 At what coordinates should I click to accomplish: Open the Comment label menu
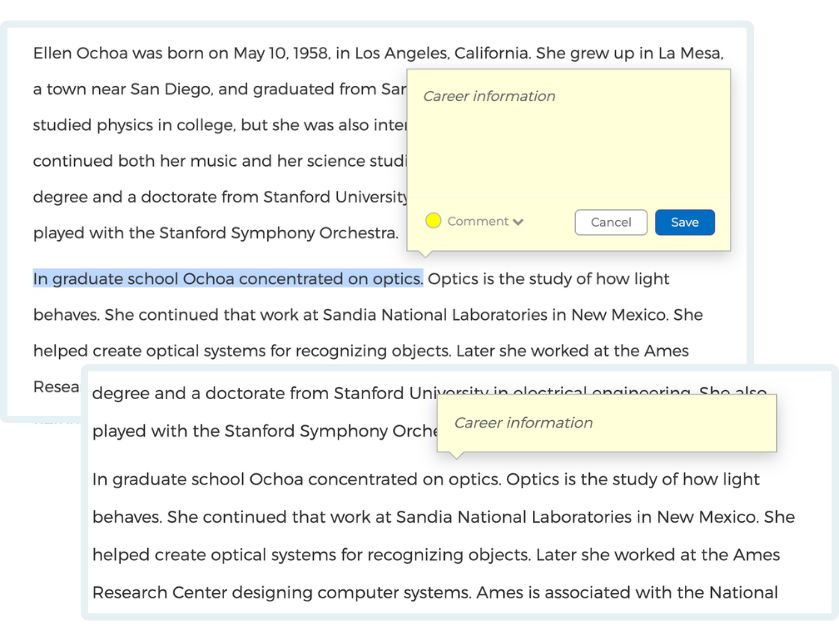[477, 222]
